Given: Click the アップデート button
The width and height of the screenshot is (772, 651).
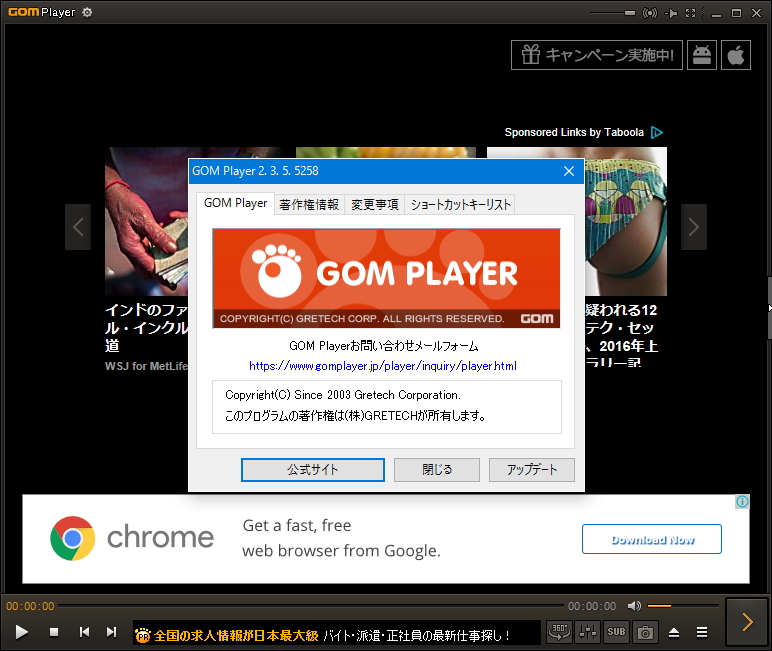Looking at the screenshot, I should pyautogui.click(x=532, y=470).
